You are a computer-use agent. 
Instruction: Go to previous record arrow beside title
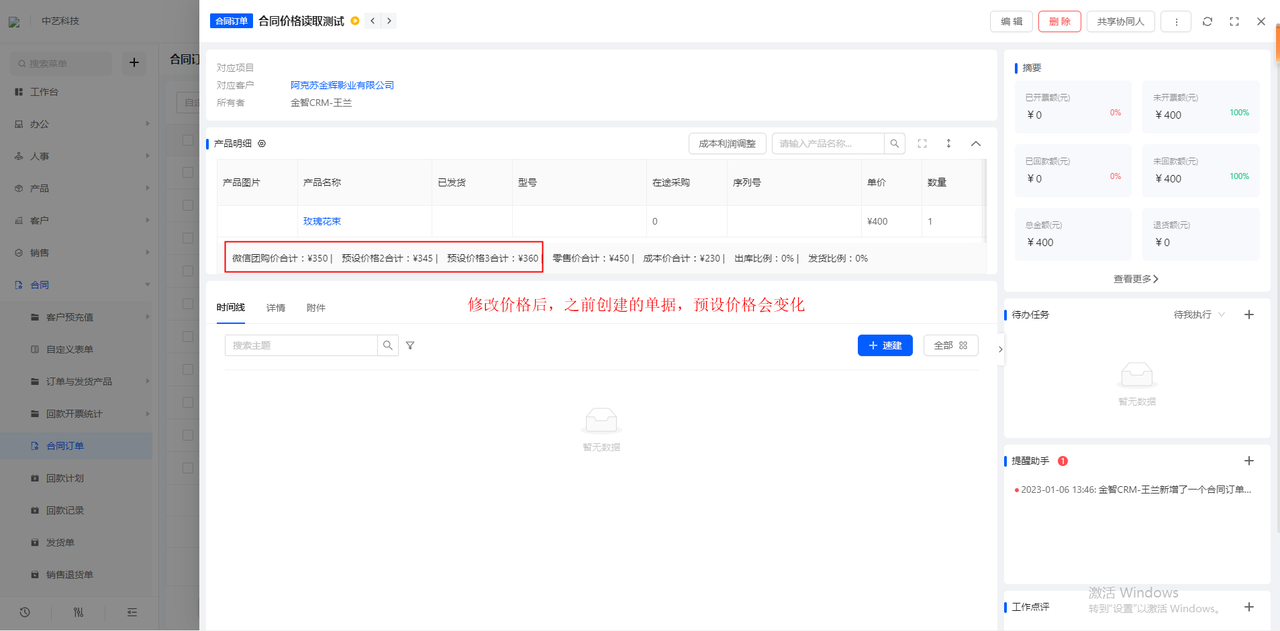click(x=373, y=21)
